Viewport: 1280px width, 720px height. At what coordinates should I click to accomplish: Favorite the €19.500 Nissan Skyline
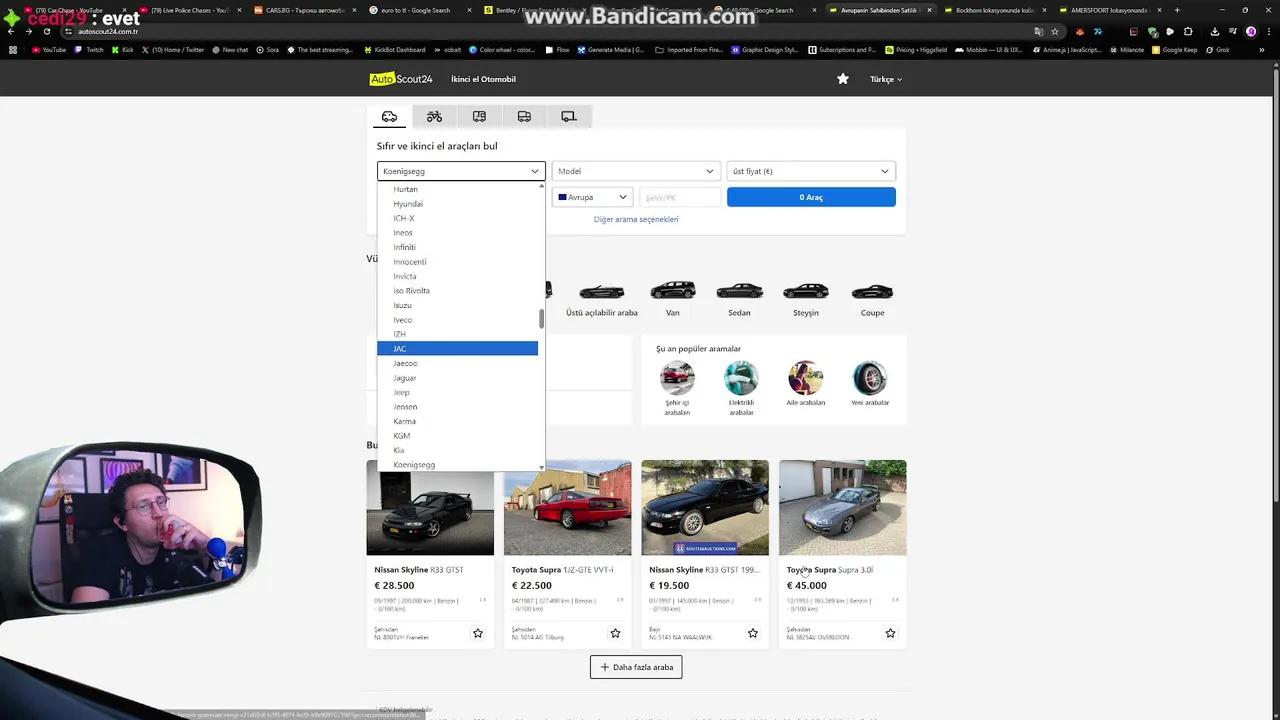(x=753, y=633)
